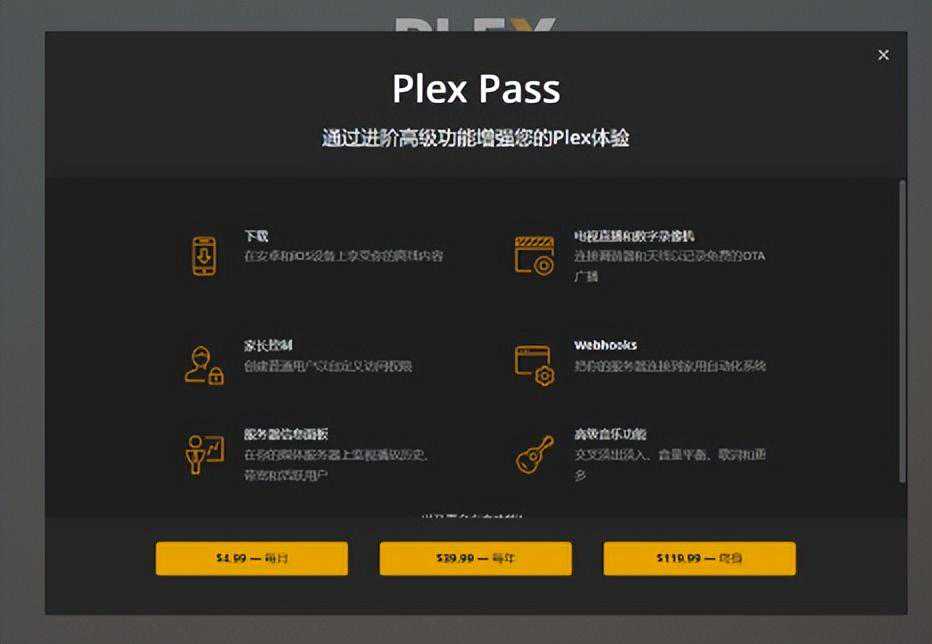Screen dimensions: 932x644
Task: Click the parental controls user-lock icon
Action: coord(204,366)
